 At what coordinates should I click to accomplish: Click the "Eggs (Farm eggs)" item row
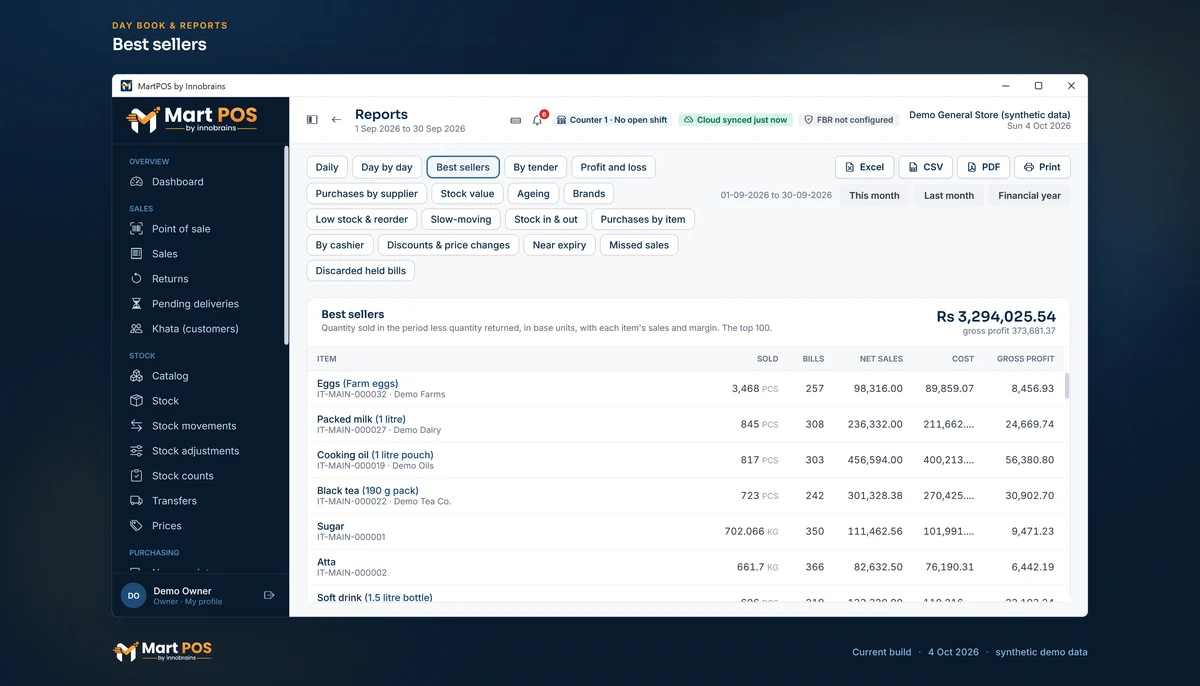pyautogui.click(x=688, y=388)
